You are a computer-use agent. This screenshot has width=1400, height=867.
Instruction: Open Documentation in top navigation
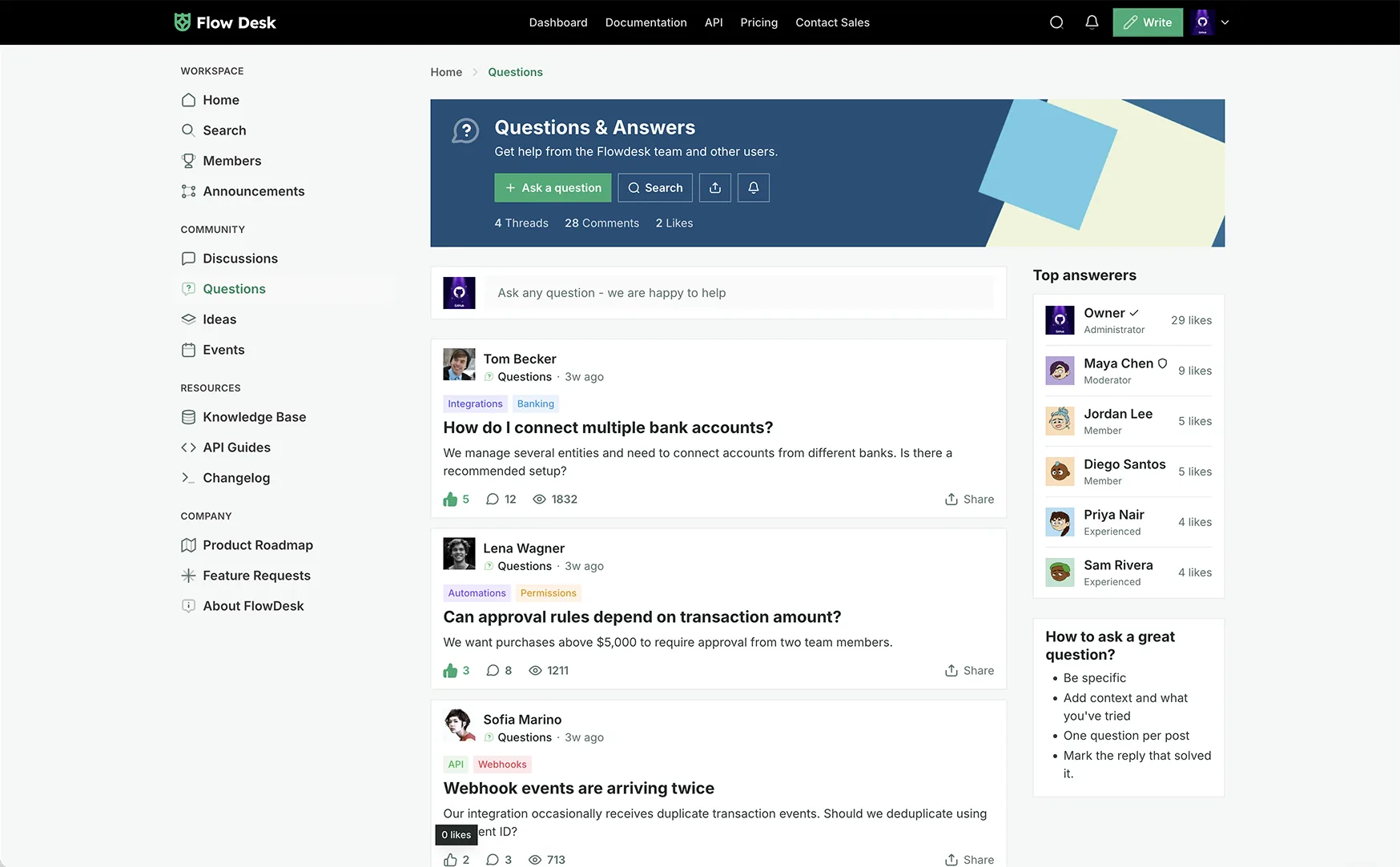646,22
